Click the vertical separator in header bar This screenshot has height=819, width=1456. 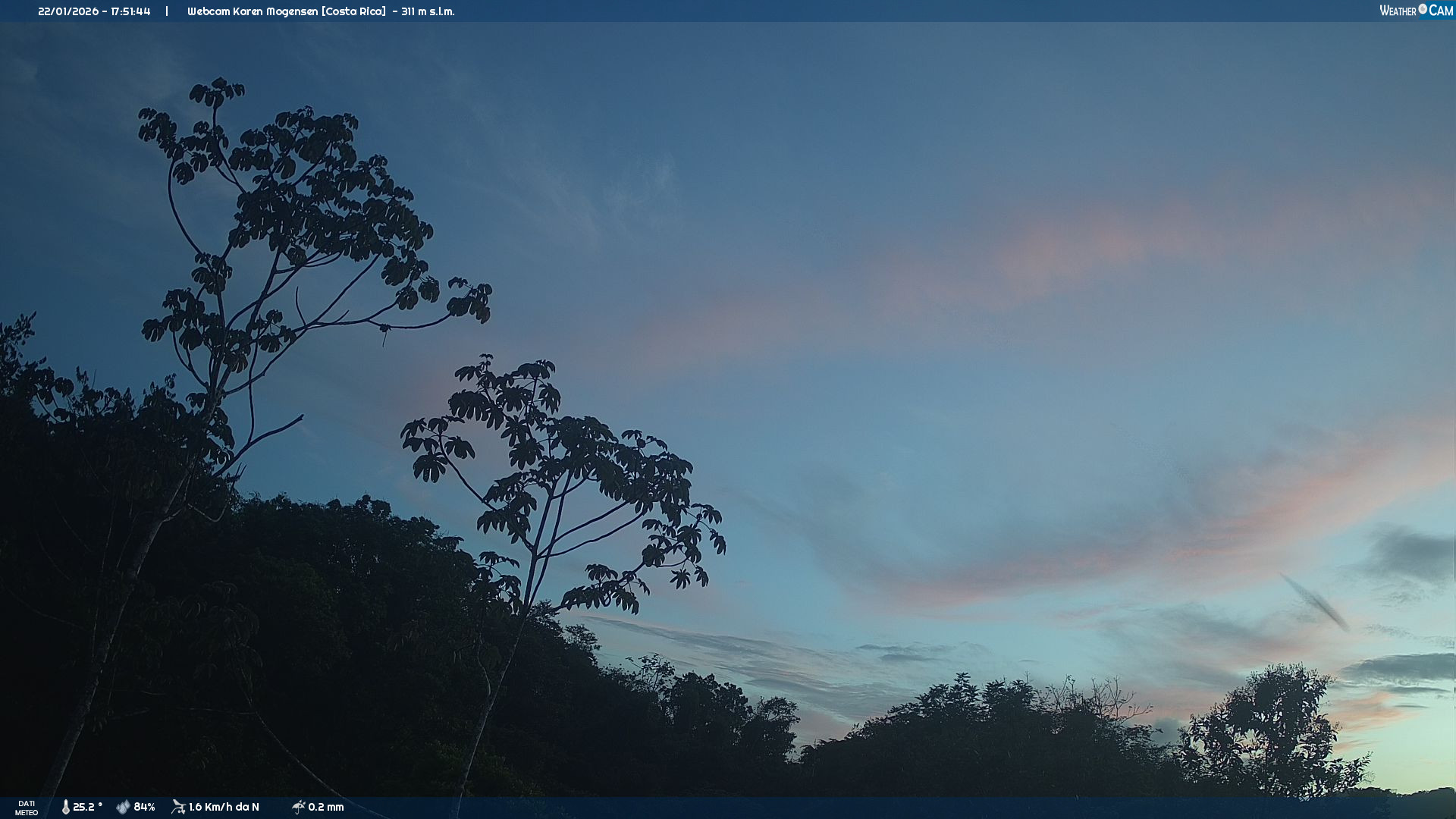point(167,11)
